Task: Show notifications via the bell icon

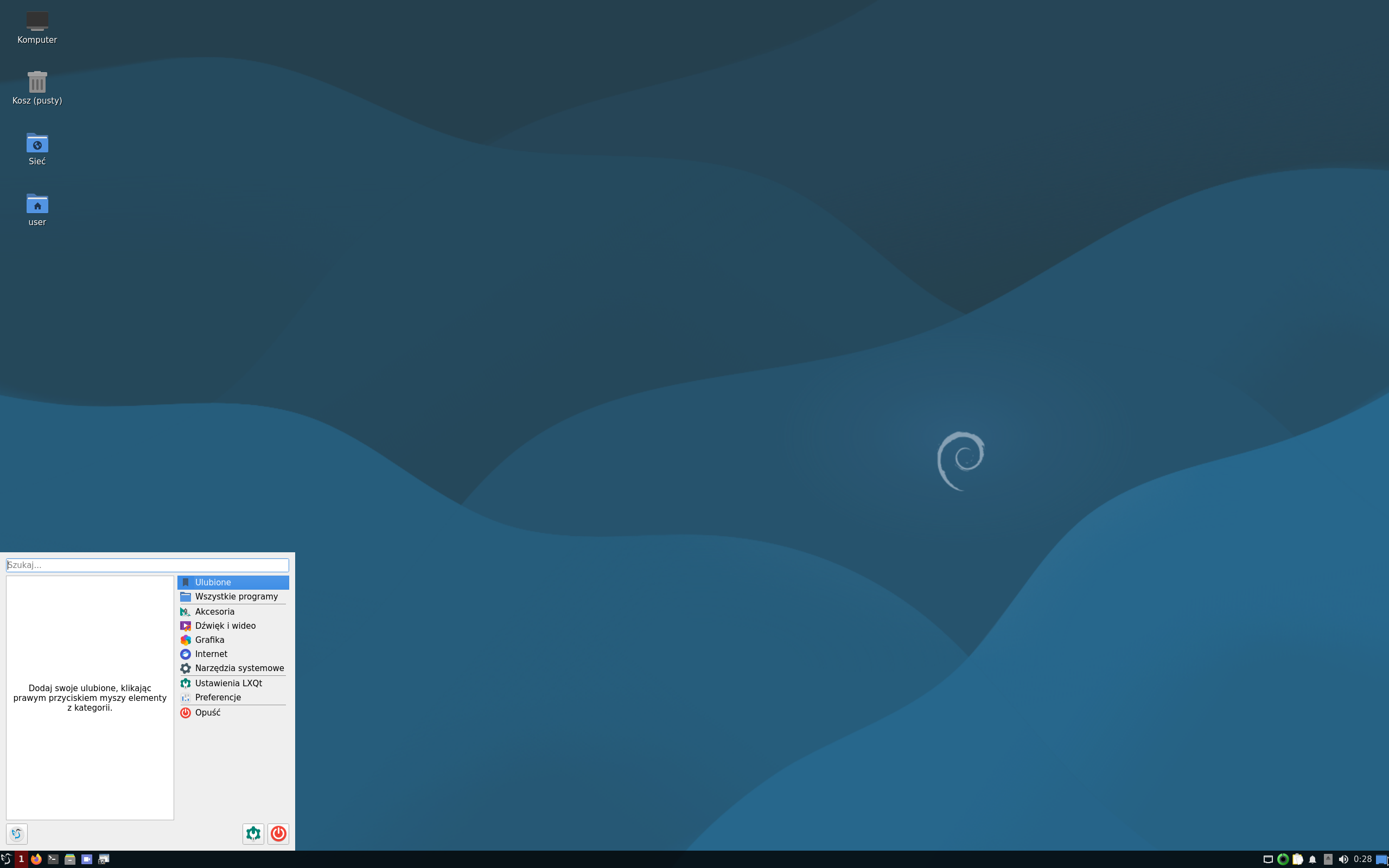Action: point(1312,859)
